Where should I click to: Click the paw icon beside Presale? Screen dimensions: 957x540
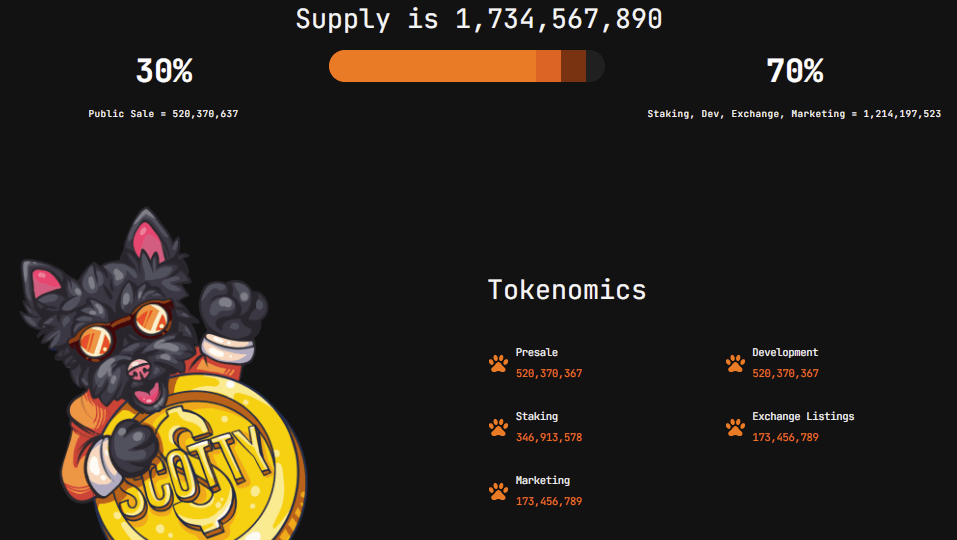(x=498, y=363)
